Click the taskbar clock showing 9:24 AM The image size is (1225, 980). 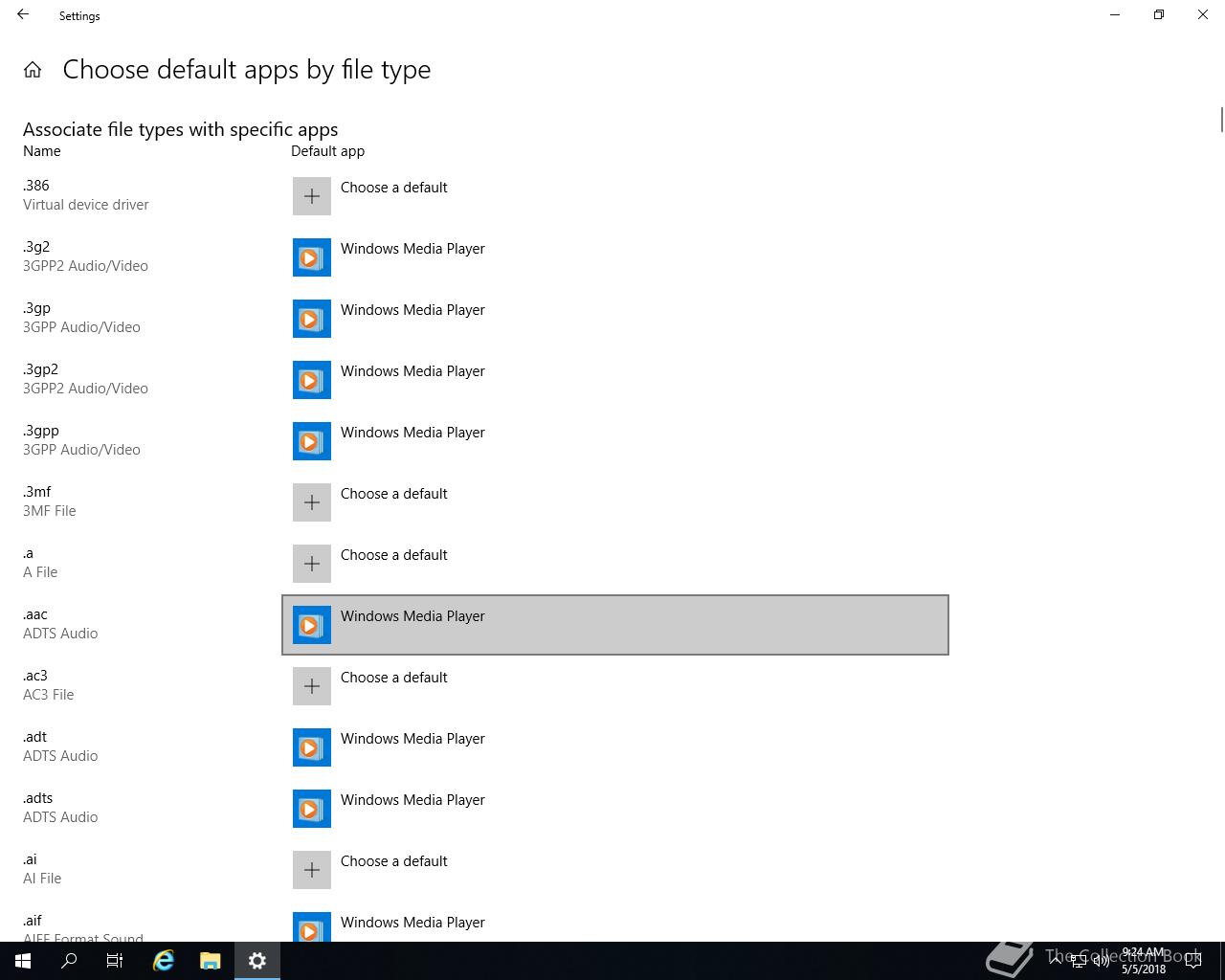tap(1144, 961)
